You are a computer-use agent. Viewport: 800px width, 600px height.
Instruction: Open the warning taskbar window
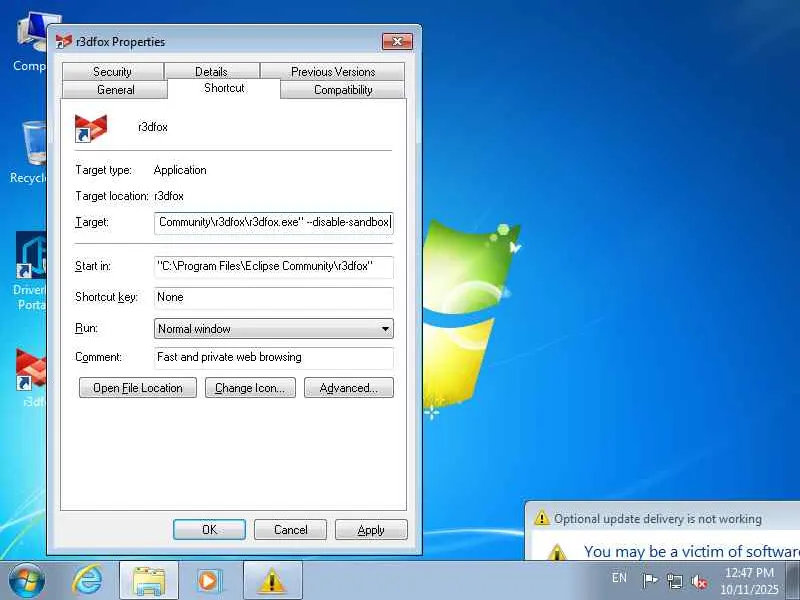click(x=272, y=581)
